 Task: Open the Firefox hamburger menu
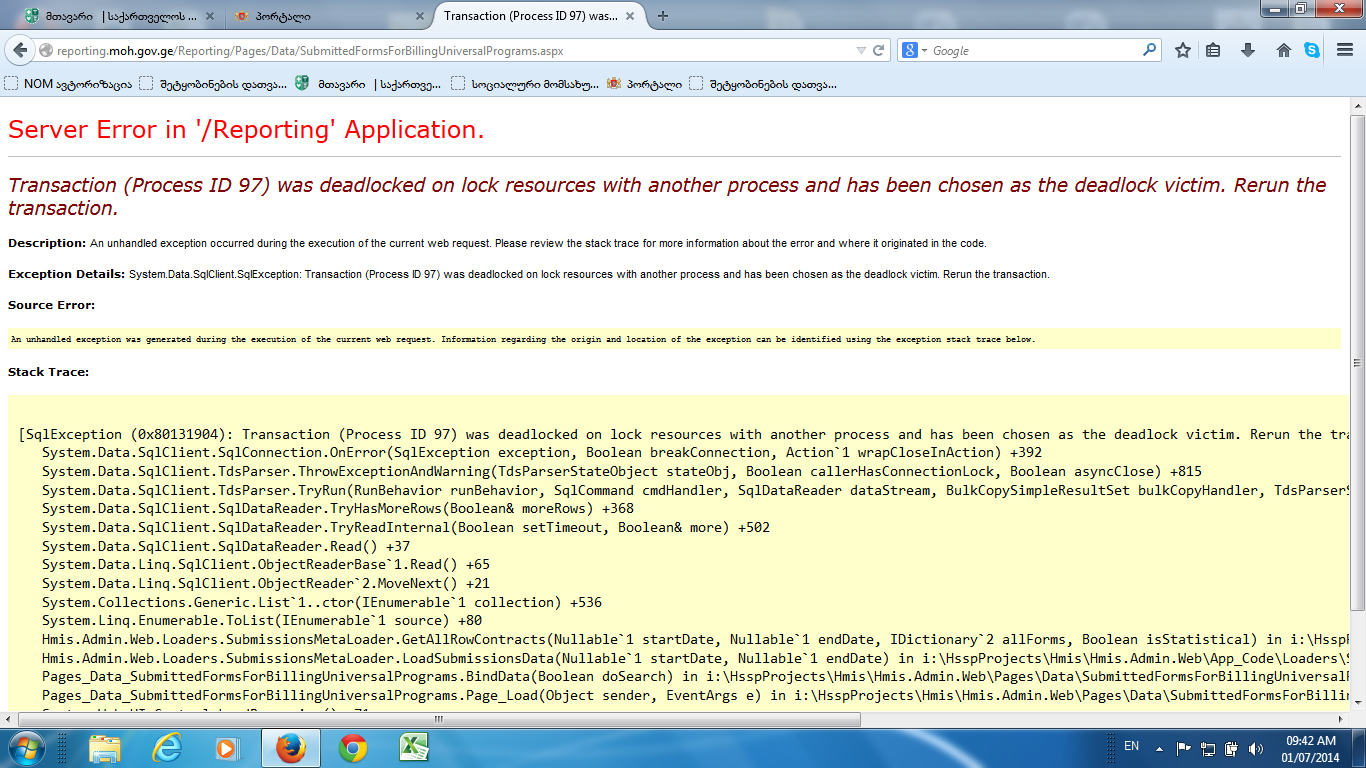(1345, 50)
